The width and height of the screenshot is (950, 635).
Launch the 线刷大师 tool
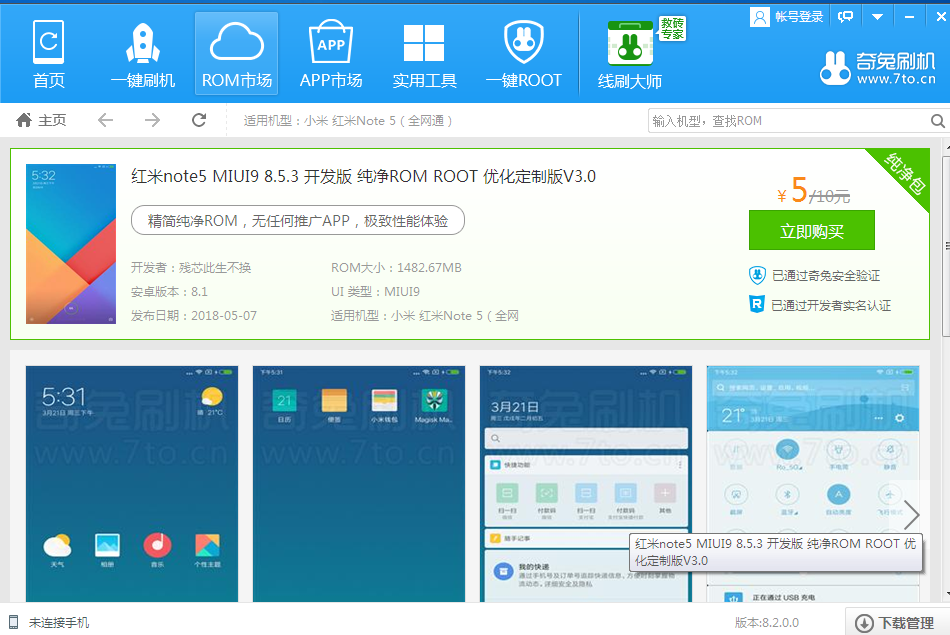click(x=630, y=55)
